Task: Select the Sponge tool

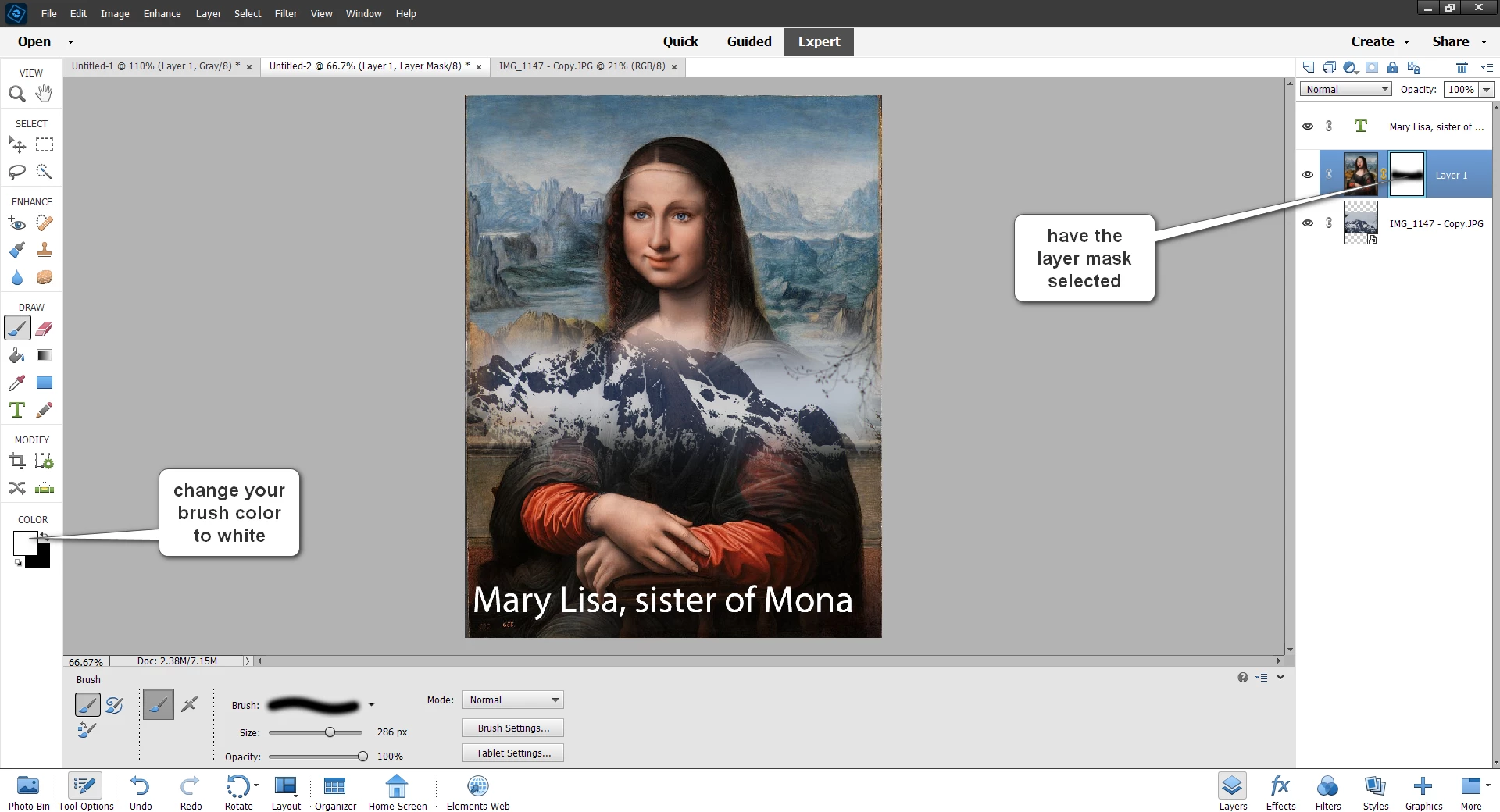Action: [45, 277]
